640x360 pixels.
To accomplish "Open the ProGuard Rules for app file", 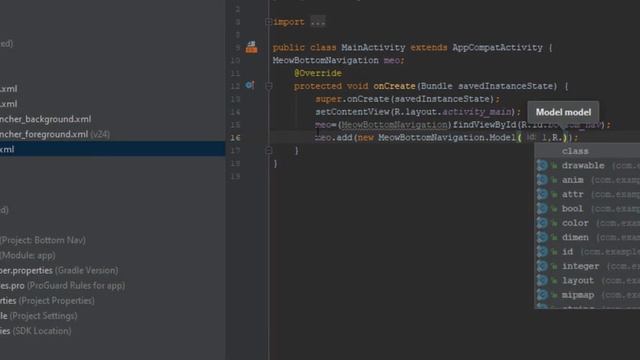I will (x=62, y=285).
